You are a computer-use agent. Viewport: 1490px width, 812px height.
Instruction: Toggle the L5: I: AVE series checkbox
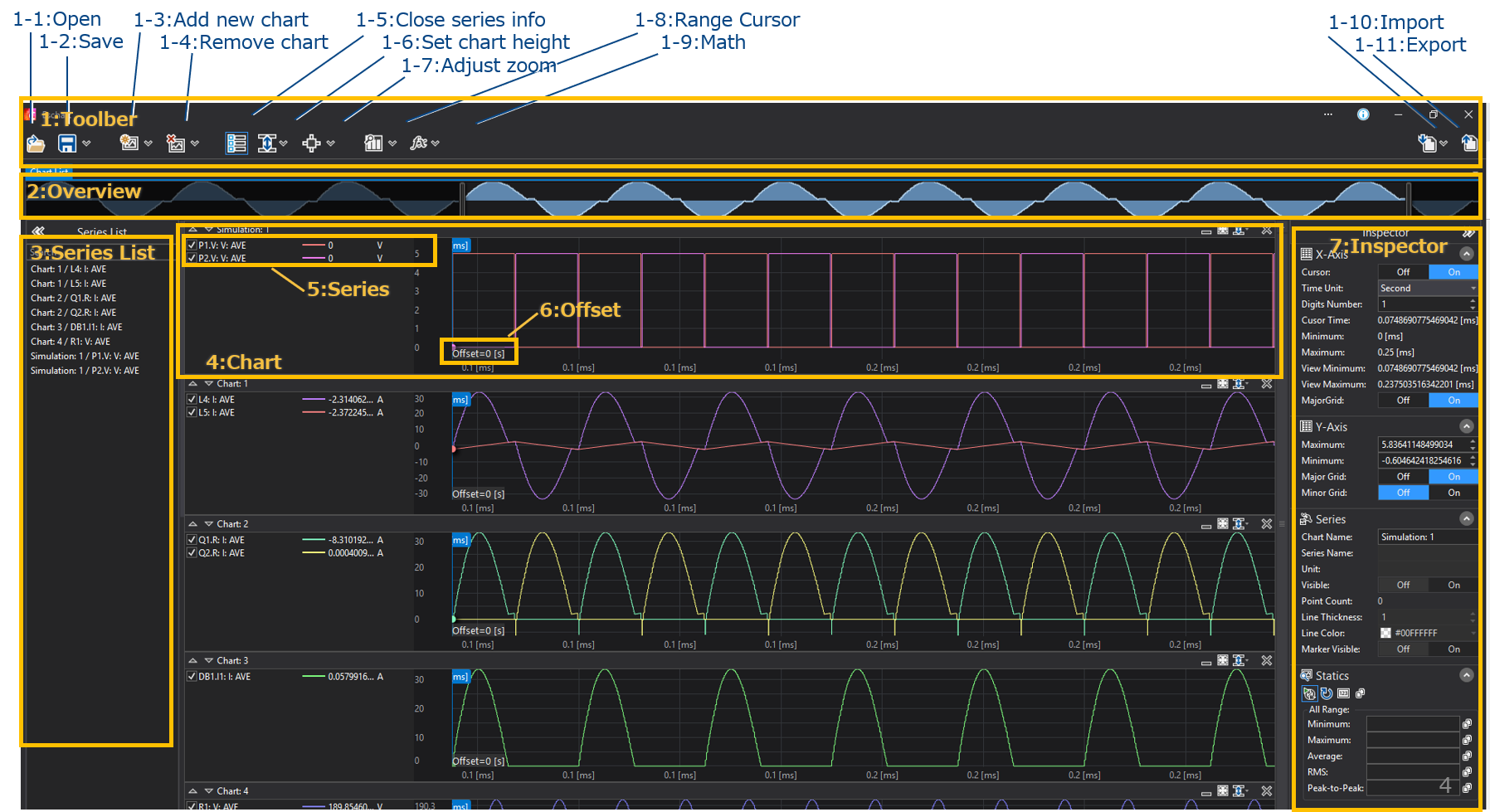pos(192,413)
